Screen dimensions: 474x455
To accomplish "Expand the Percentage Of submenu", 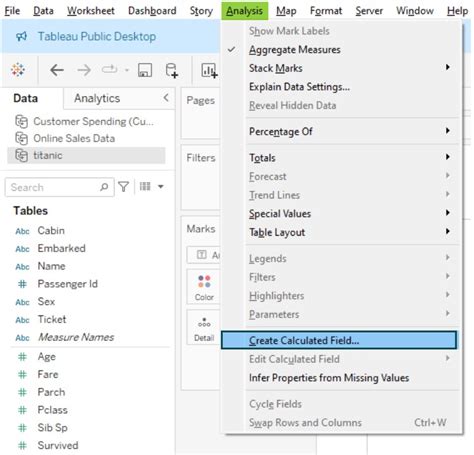I will point(342,131).
